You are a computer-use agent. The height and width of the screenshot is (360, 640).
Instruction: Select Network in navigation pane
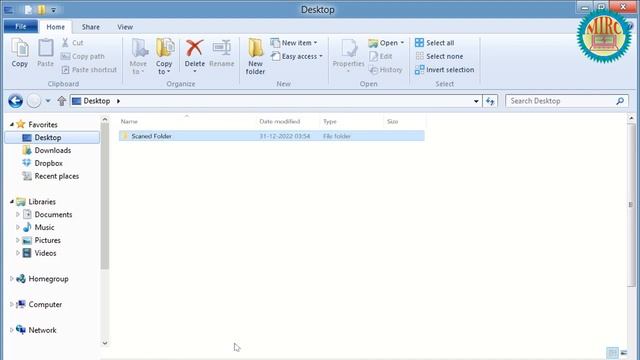point(42,330)
